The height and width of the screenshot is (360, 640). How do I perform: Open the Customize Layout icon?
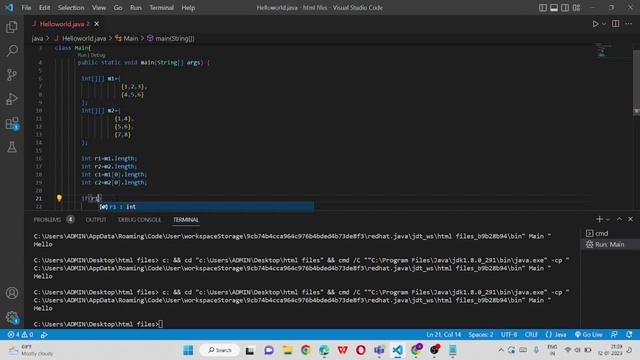pyautogui.click(x=576, y=8)
